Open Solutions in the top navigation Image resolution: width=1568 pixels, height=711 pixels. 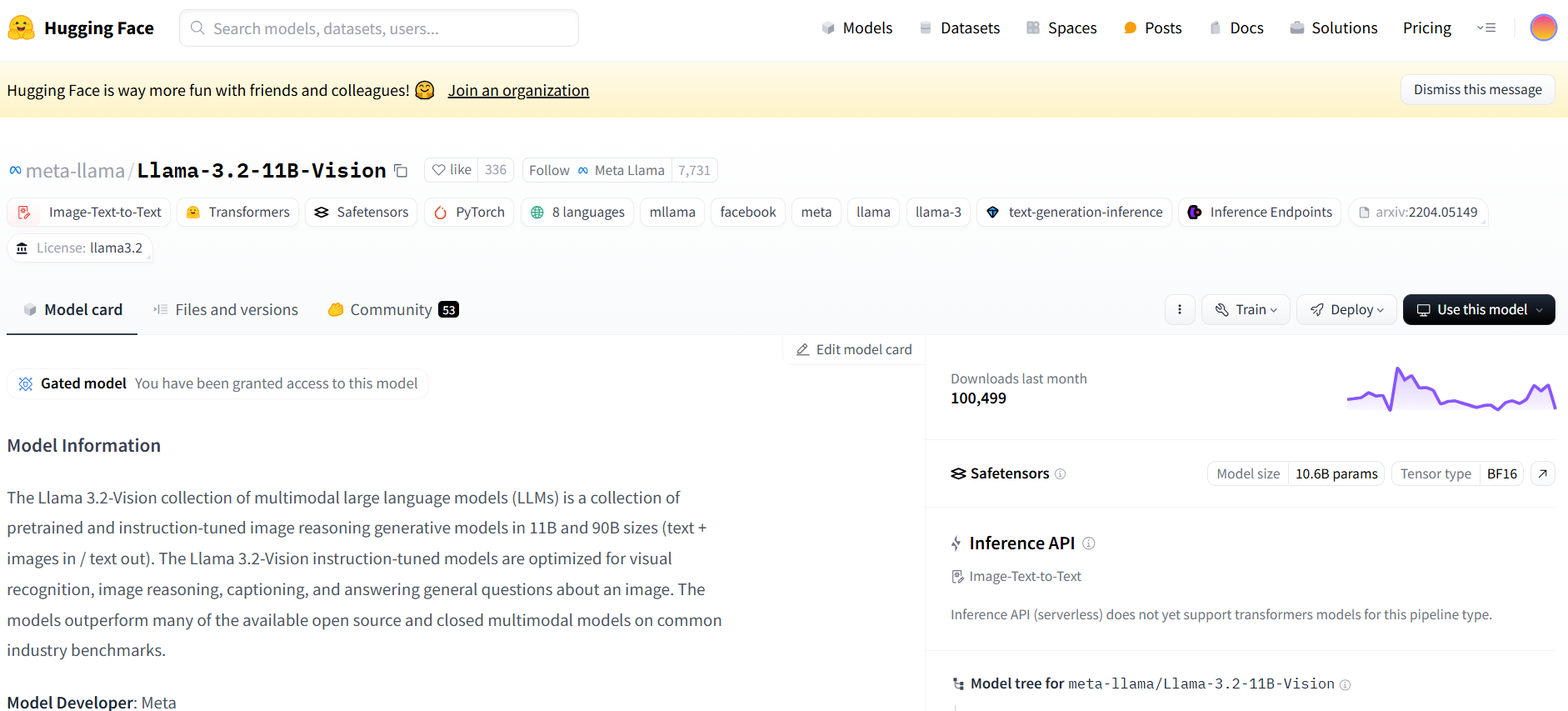coord(1334,28)
